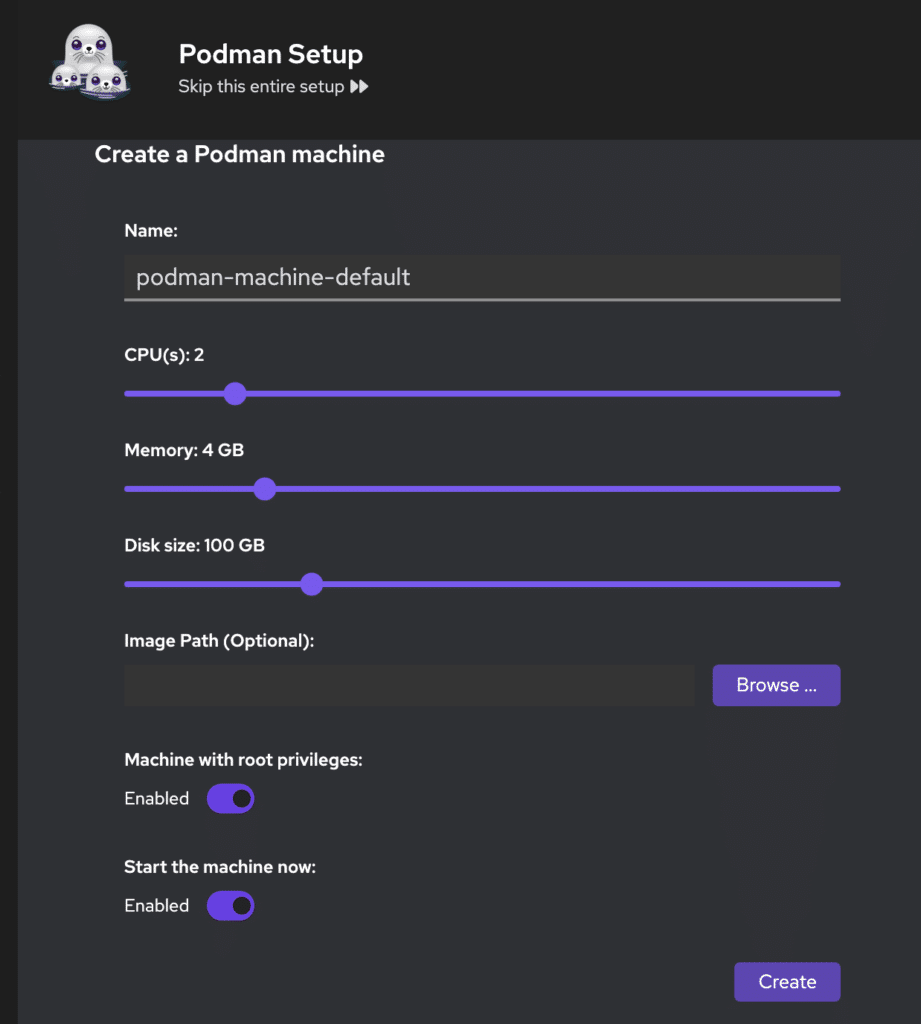Click the Memory slider handle
921x1024 pixels.
pos(264,489)
